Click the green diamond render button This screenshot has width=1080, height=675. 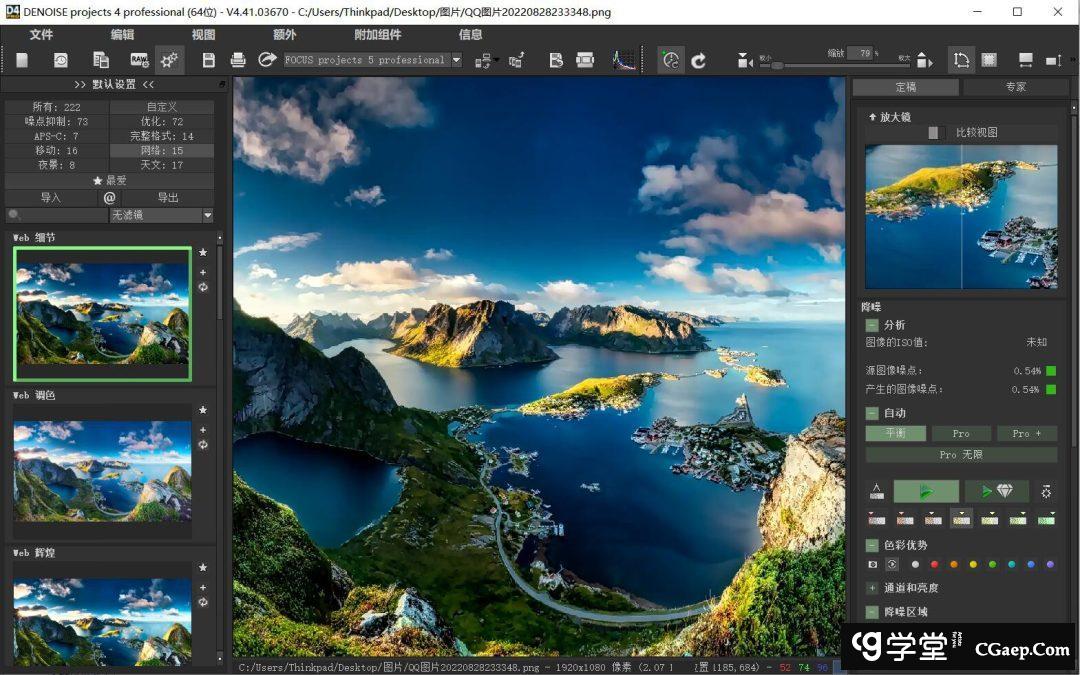click(997, 491)
